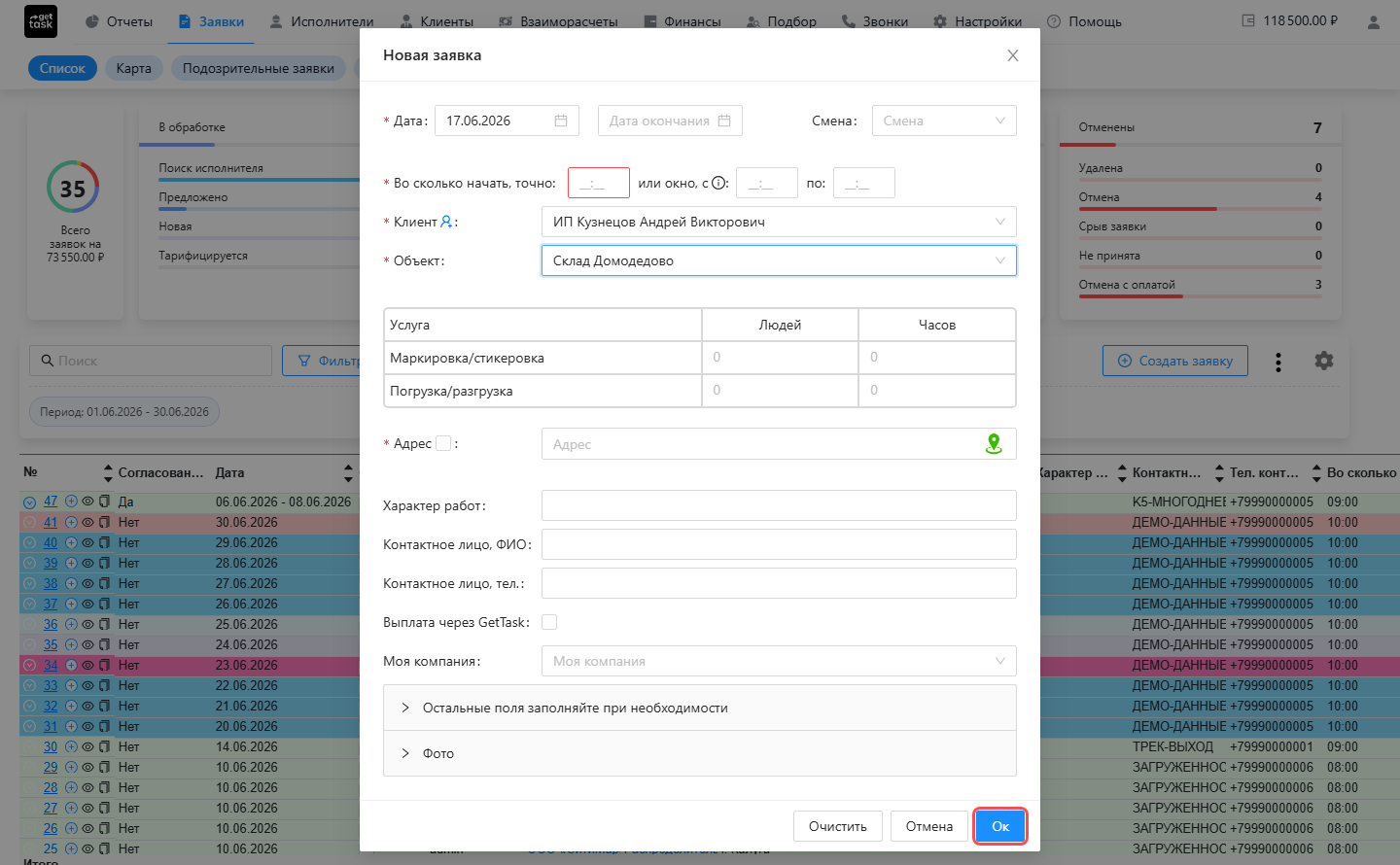Click the wallet balance 118 500.00 ₽
The image size is (1400, 865).
1290,20
